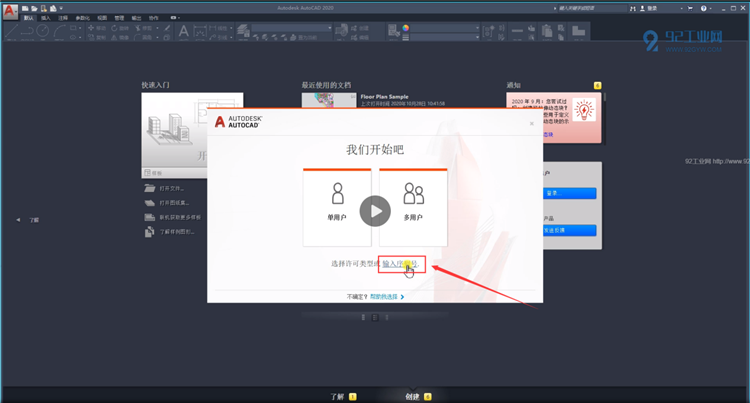Switch to the 协作 ribbon tab
This screenshot has height=403, width=750.
154,18
